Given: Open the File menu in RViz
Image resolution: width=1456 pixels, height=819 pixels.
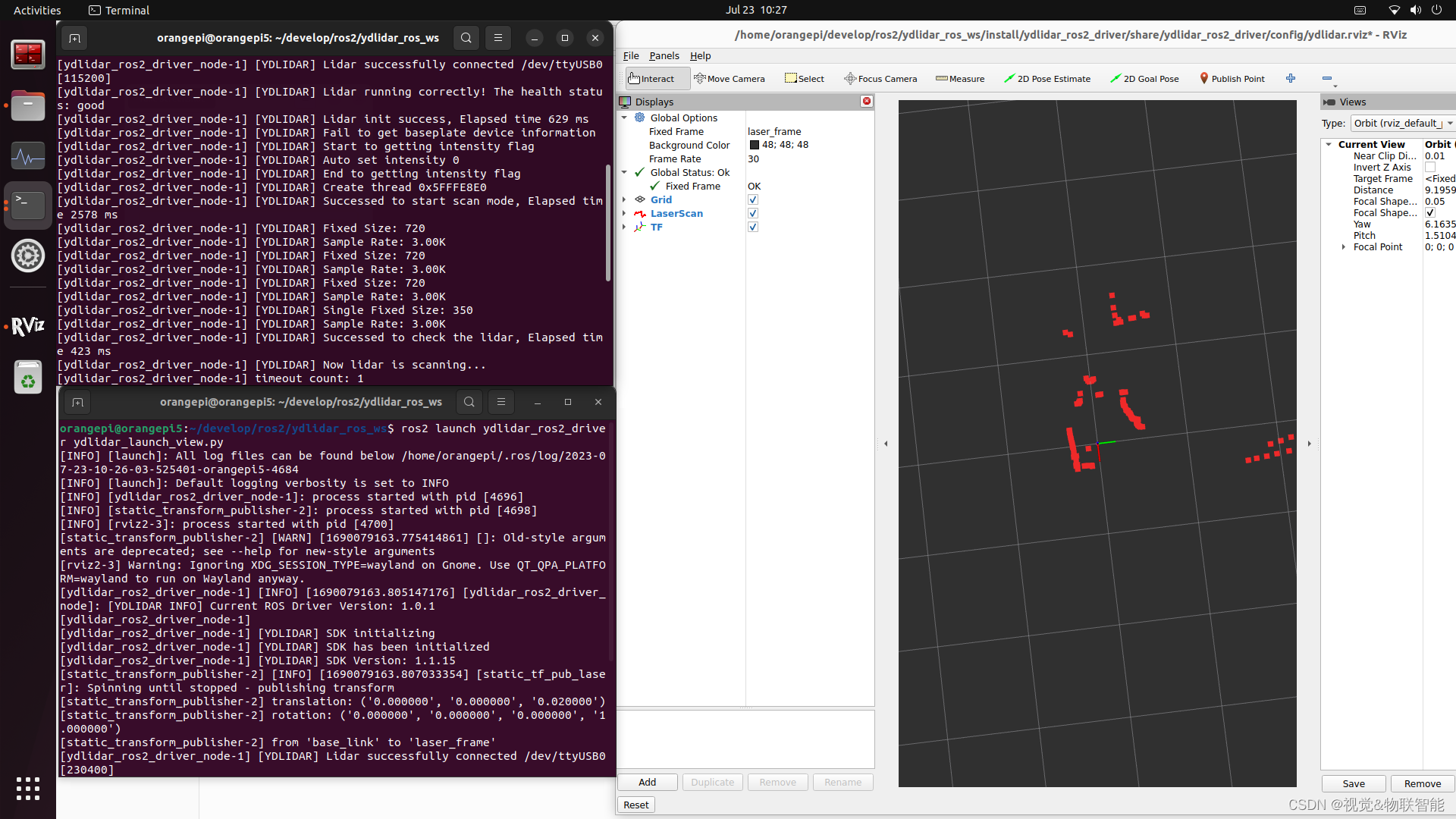Looking at the screenshot, I should (631, 55).
